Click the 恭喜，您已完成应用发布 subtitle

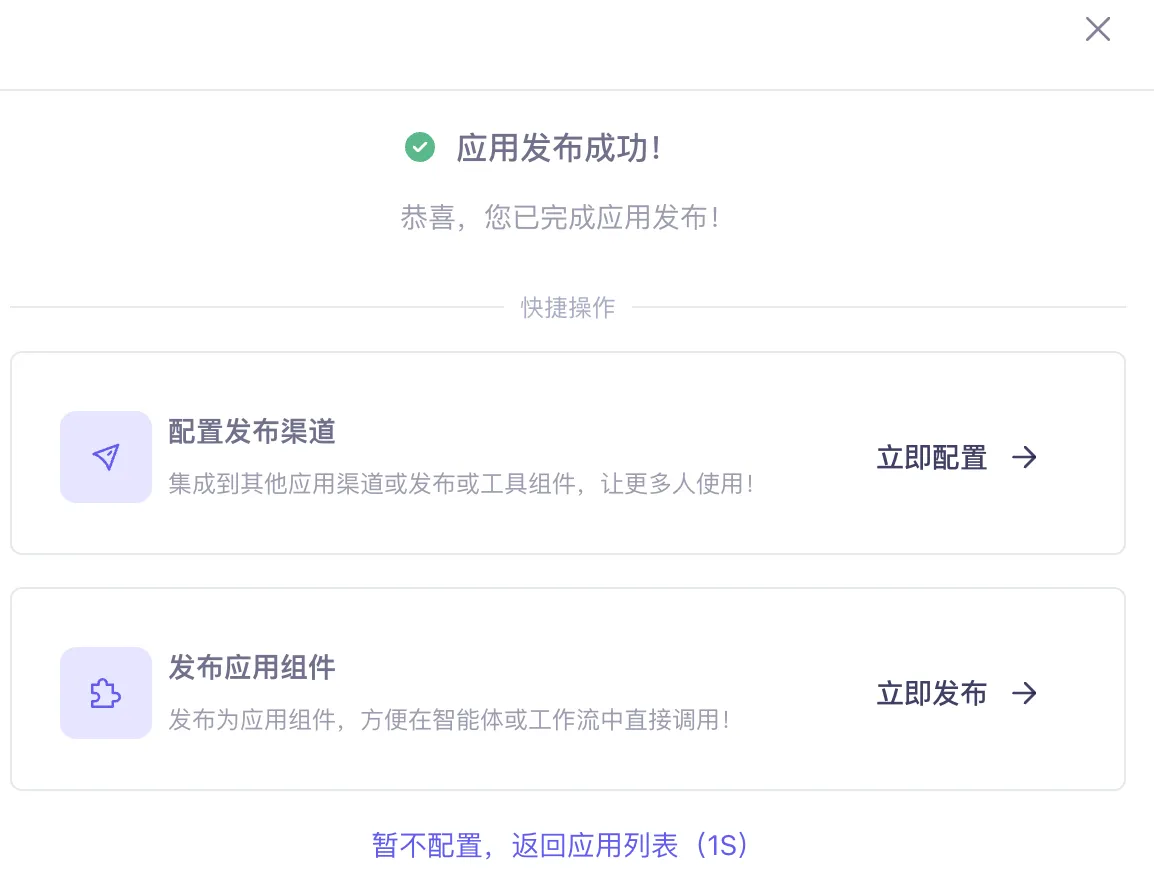[x=560, y=218]
